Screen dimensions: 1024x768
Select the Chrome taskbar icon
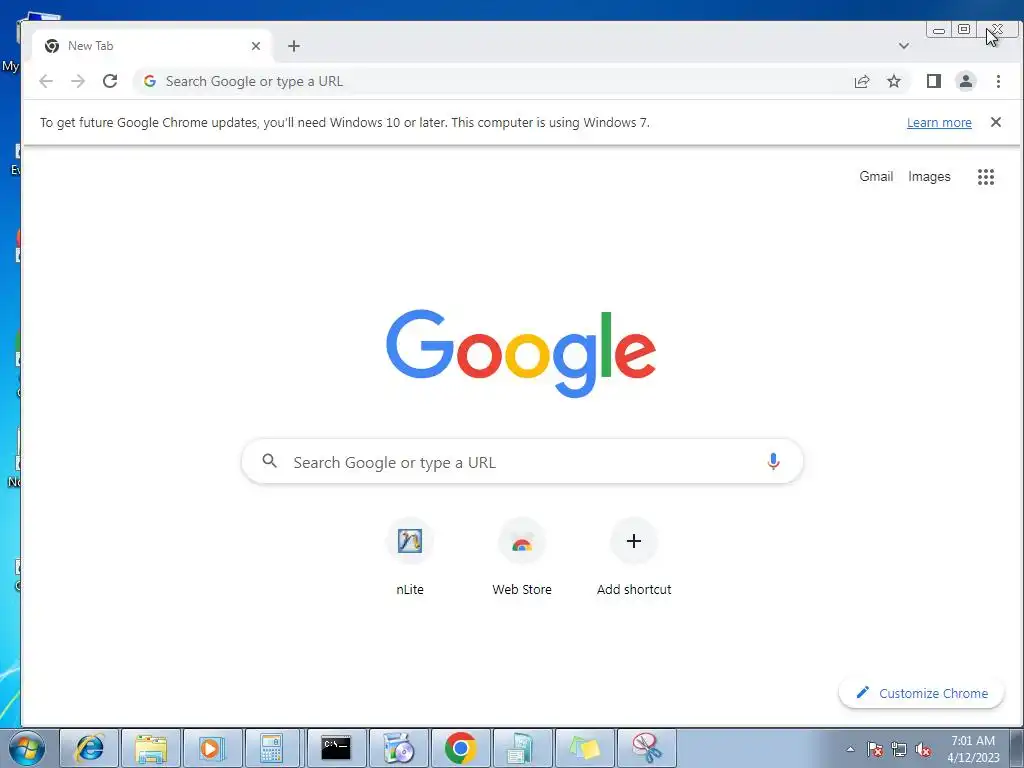[460, 748]
